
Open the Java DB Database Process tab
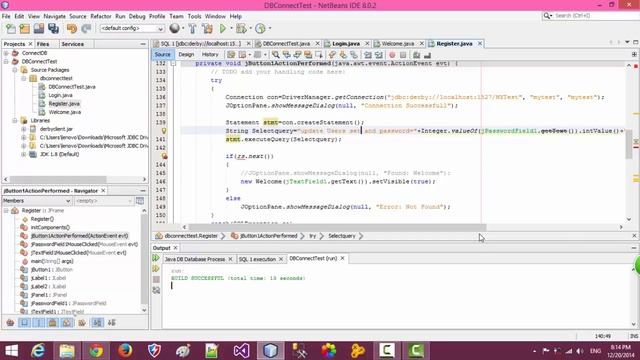195,259
